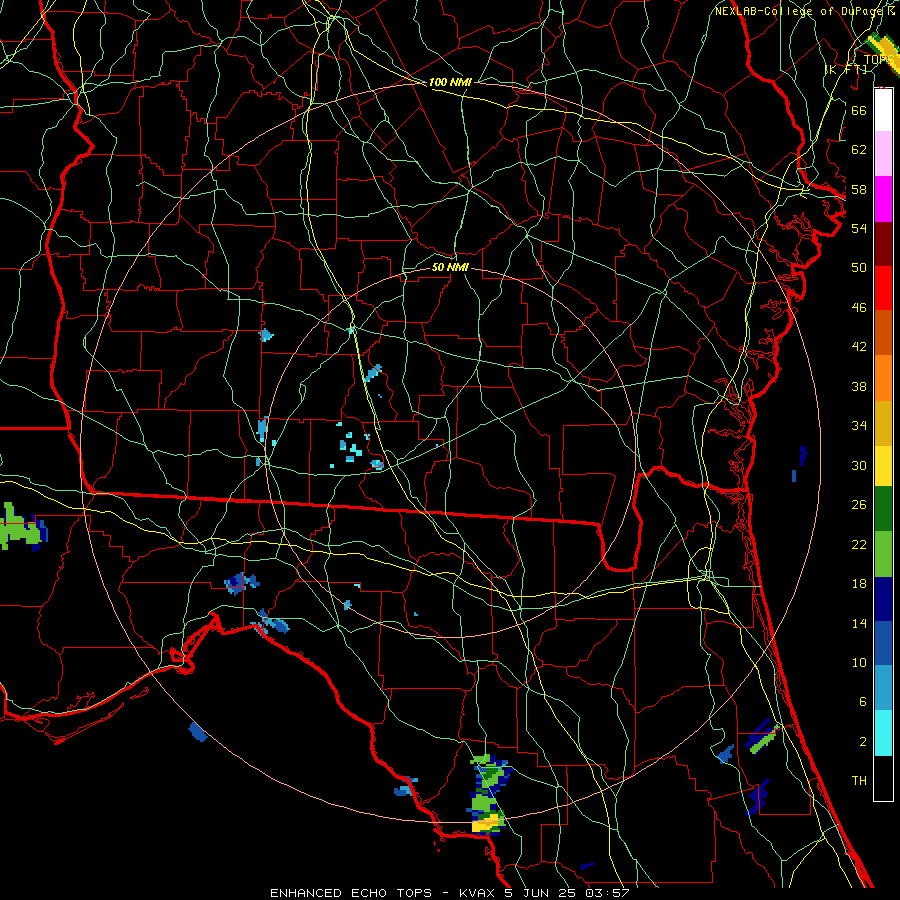
Task: Click the white color swatch in legend
Action: [x=883, y=110]
